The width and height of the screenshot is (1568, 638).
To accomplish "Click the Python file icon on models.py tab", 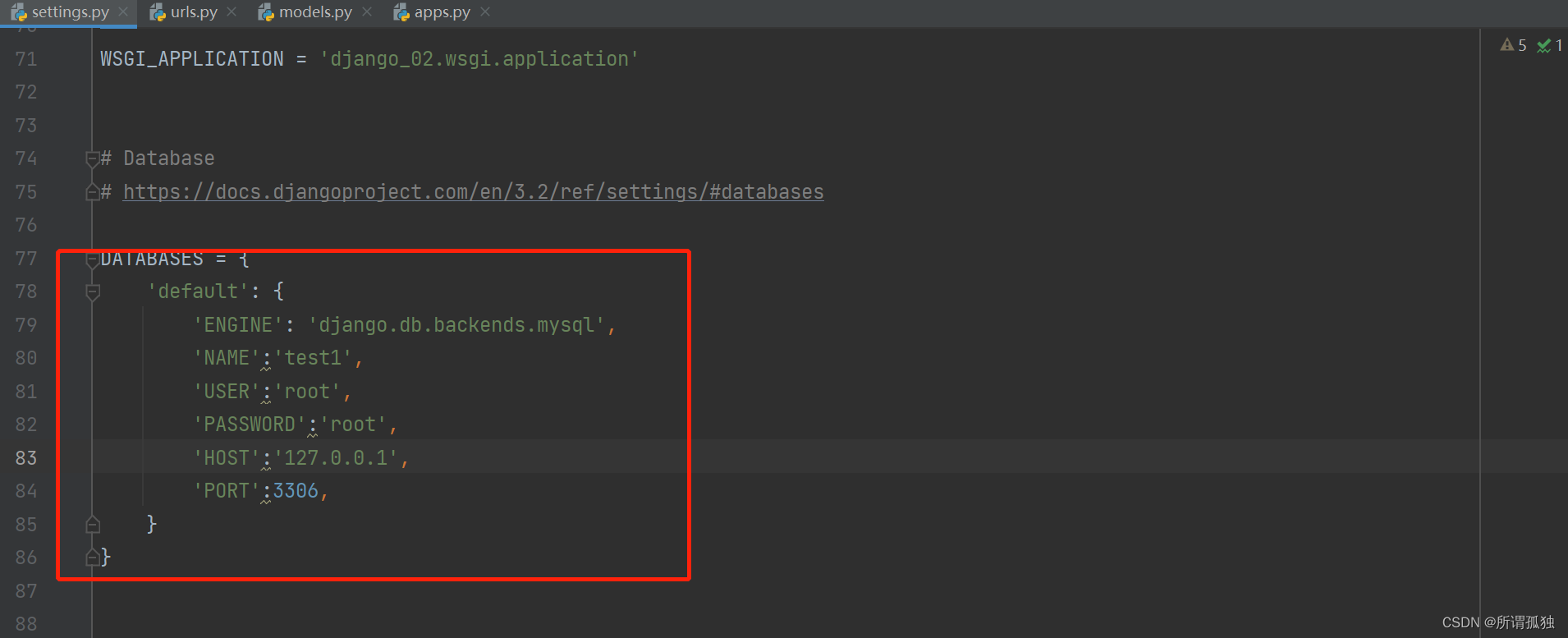I will 266,12.
